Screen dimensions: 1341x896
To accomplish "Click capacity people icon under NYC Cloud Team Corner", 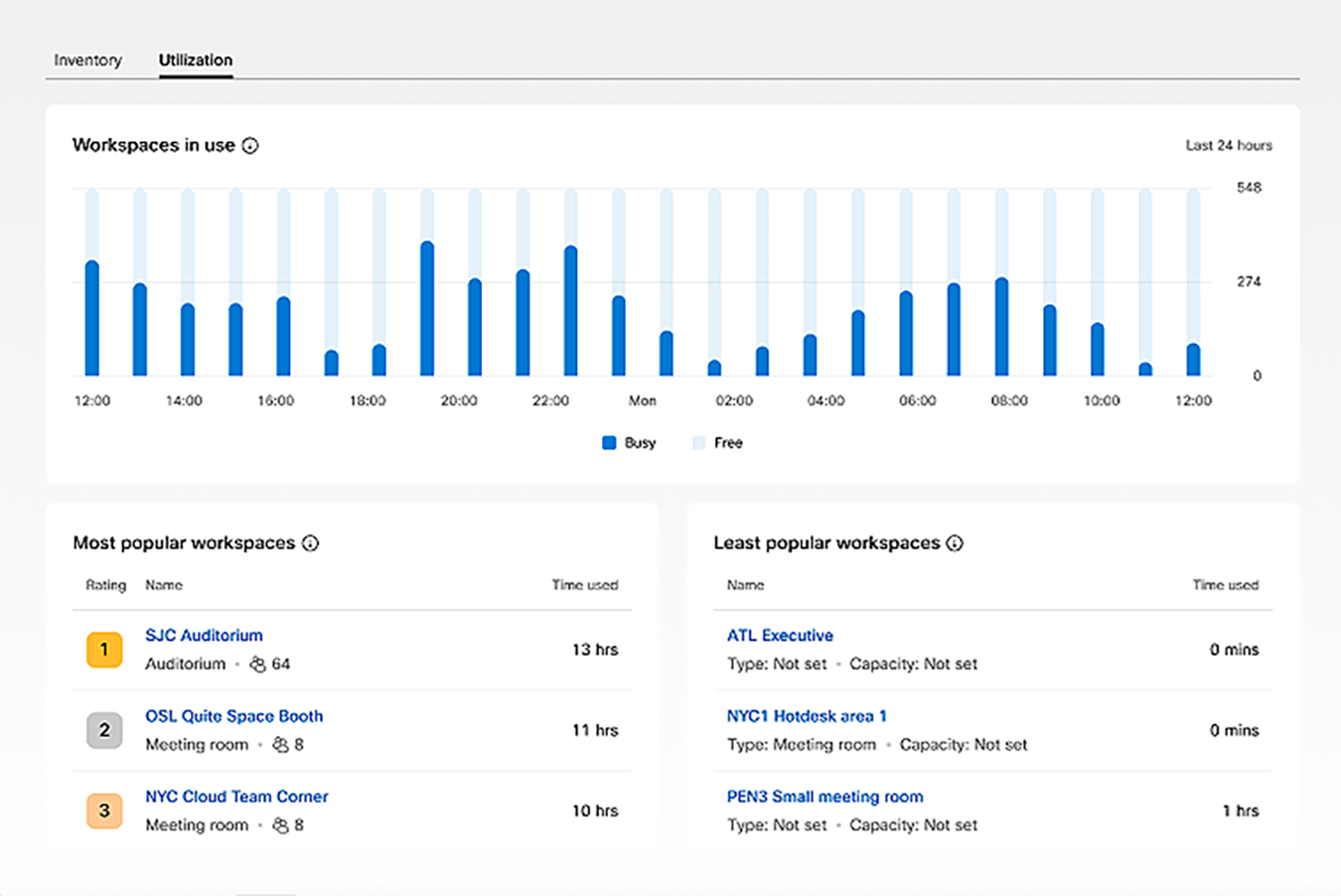I will (x=280, y=825).
